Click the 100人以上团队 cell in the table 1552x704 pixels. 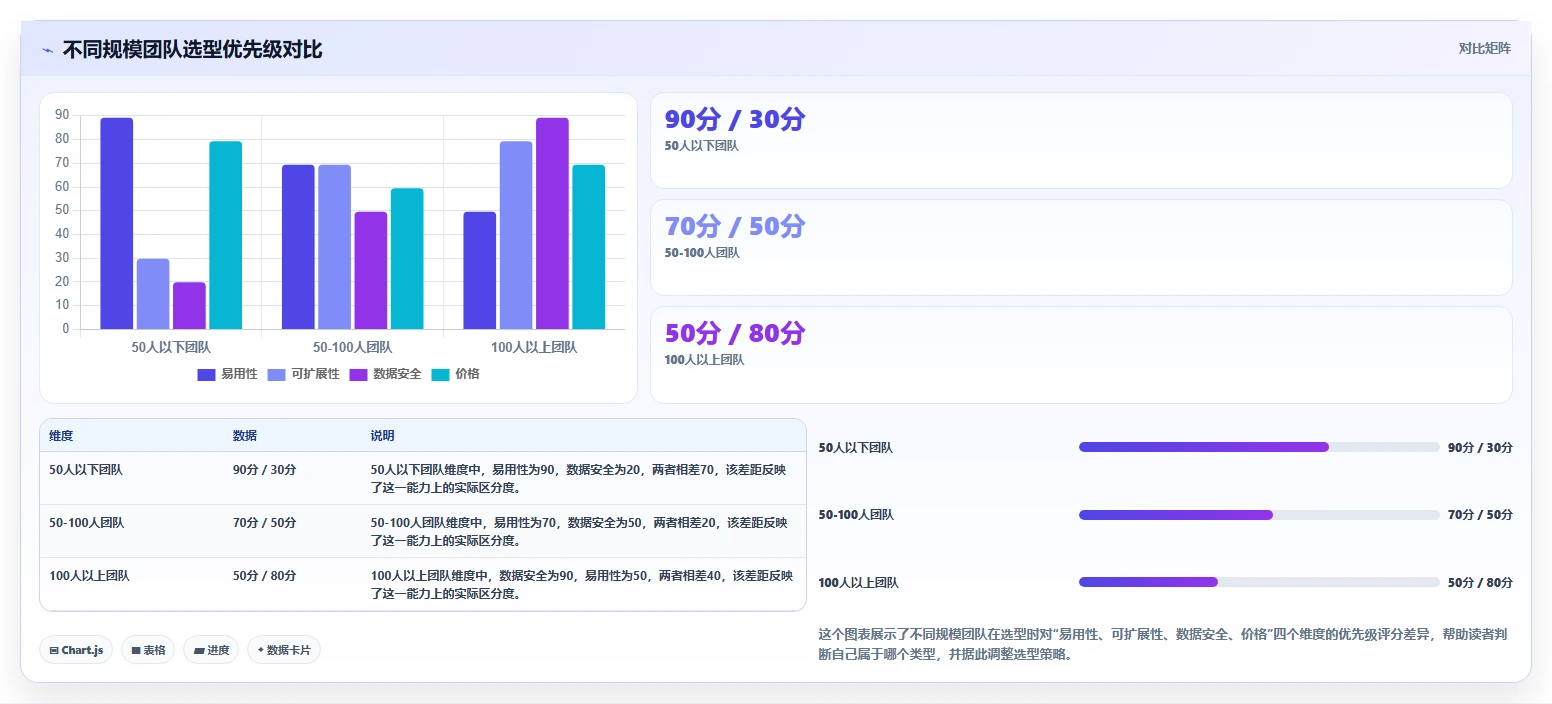(x=89, y=576)
